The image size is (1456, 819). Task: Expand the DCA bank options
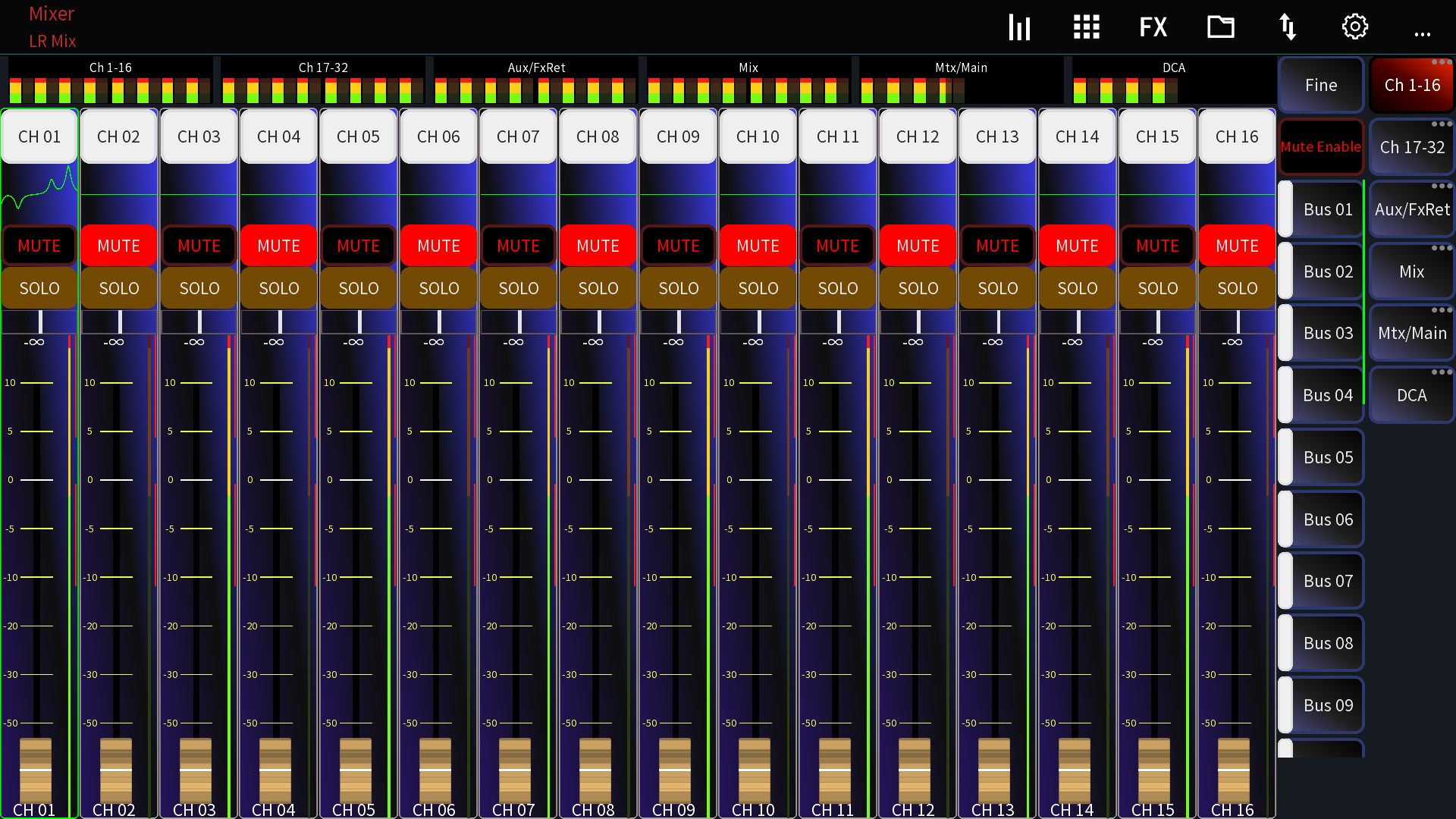tap(1443, 372)
